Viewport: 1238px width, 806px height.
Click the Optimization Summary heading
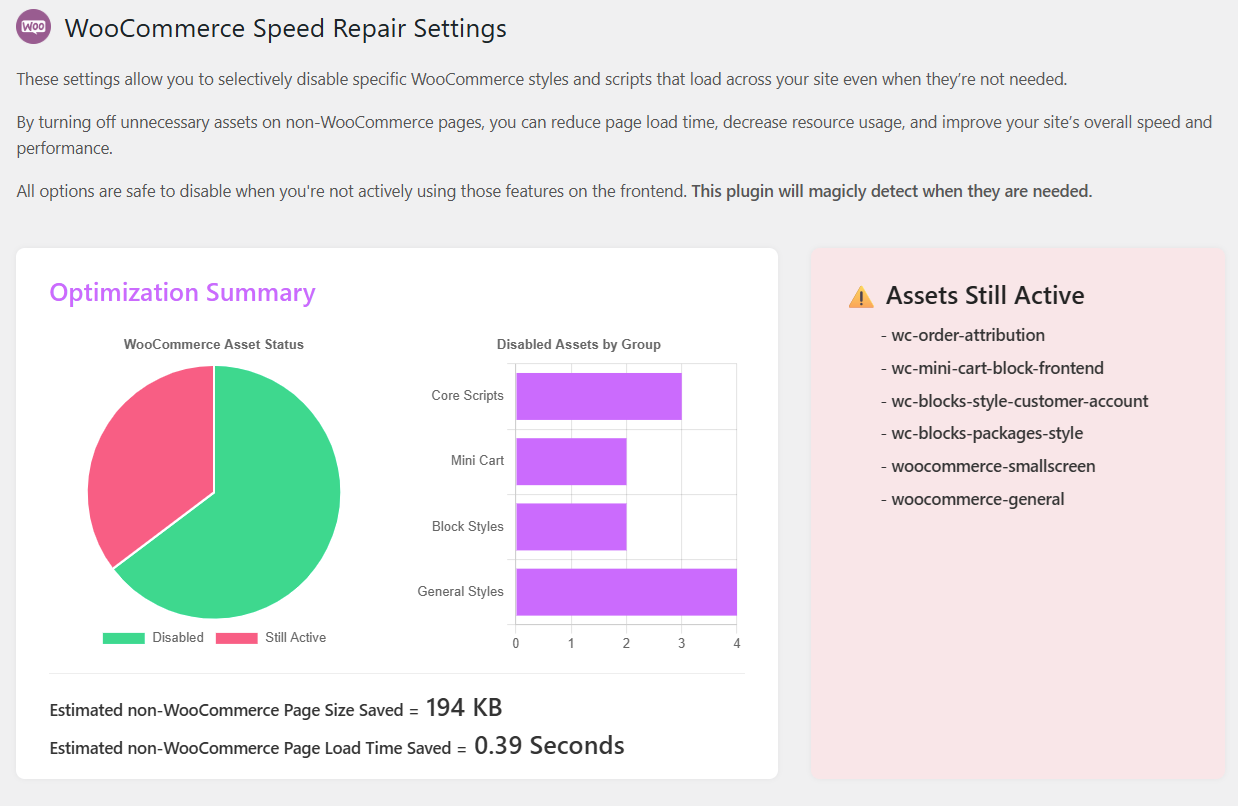click(x=182, y=293)
